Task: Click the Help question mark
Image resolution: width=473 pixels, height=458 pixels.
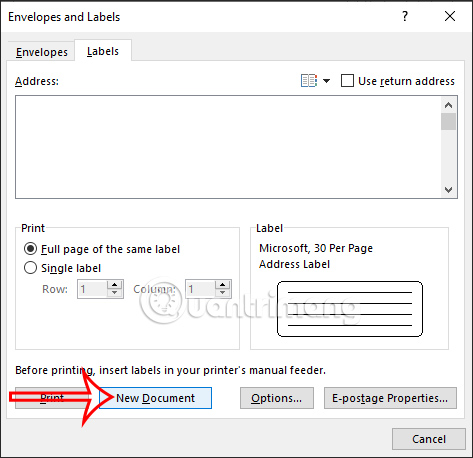Action: pos(405,16)
